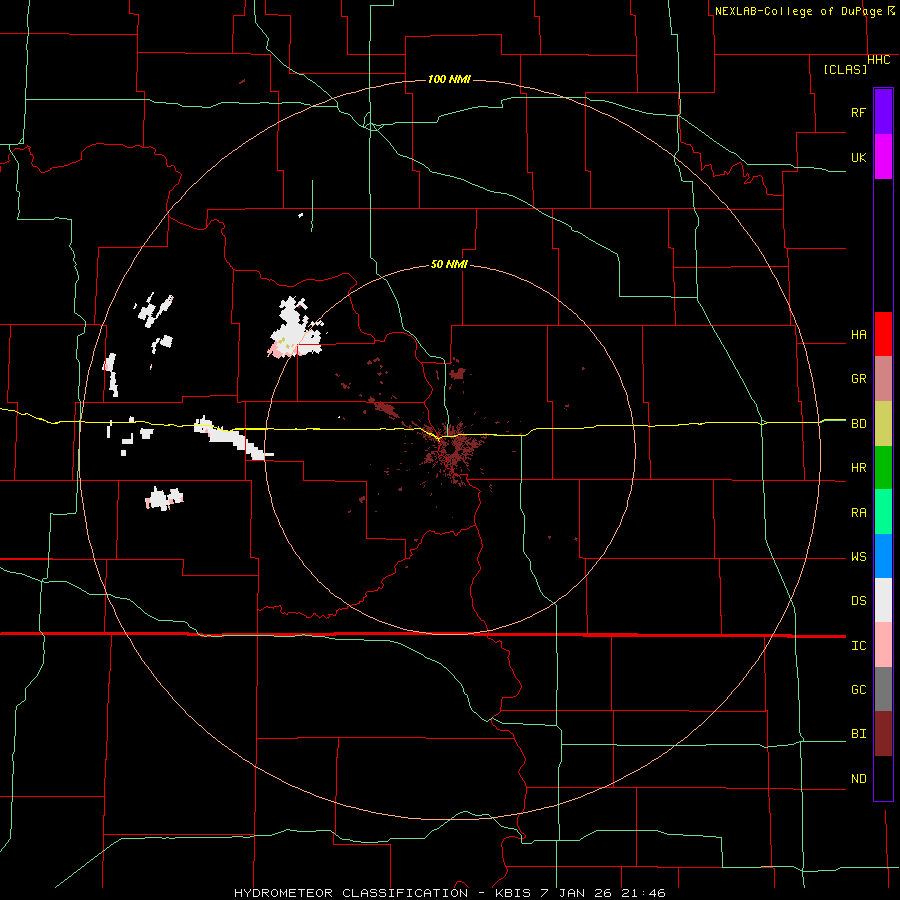Click the red HA legend swatch
The height and width of the screenshot is (900, 900).
coord(883,334)
